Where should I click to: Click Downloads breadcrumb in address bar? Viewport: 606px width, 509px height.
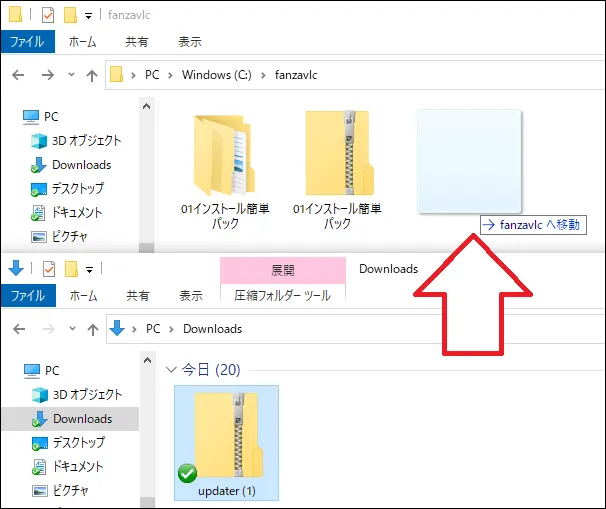click(213, 329)
